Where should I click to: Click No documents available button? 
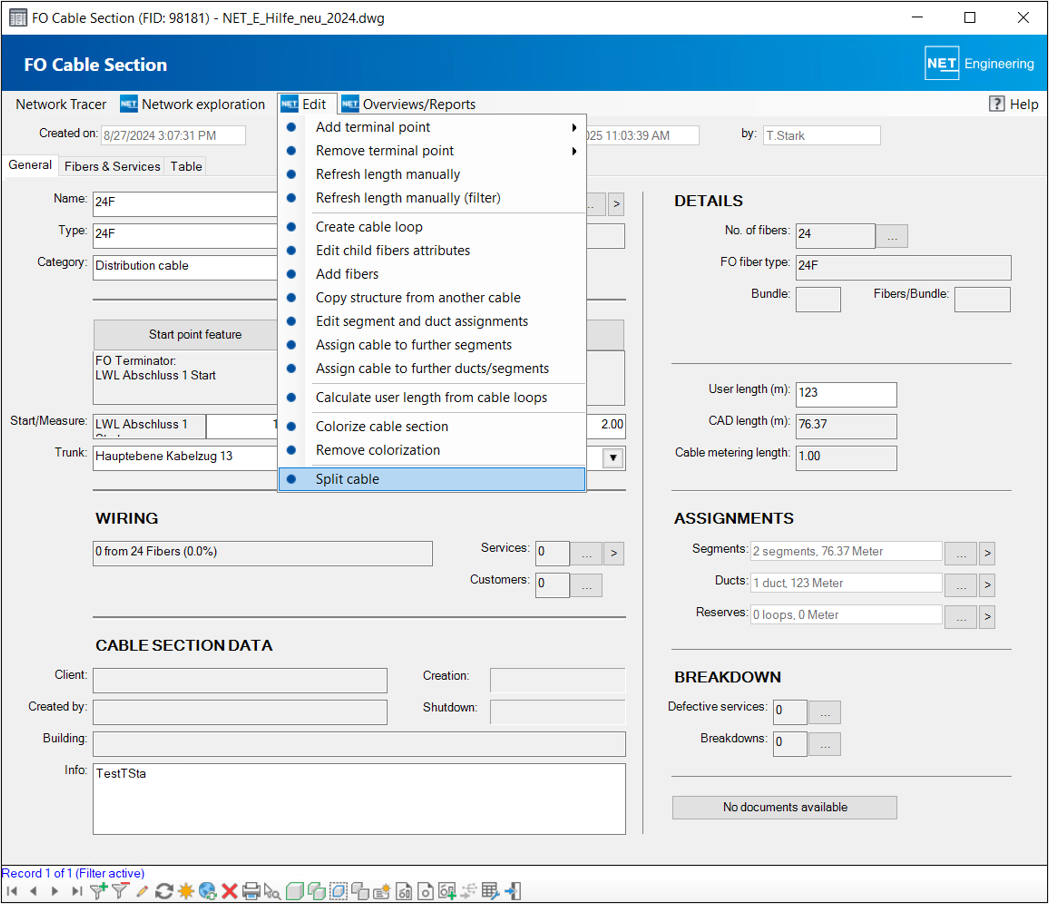[x=785, y=808]
